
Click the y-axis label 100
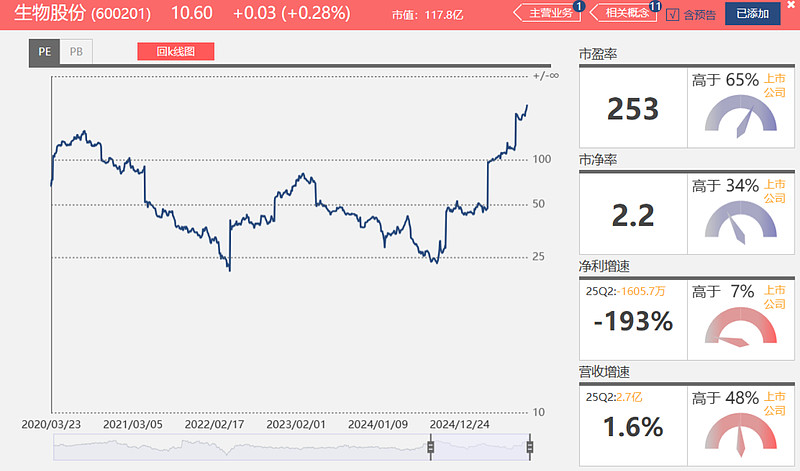coord(542,159)
